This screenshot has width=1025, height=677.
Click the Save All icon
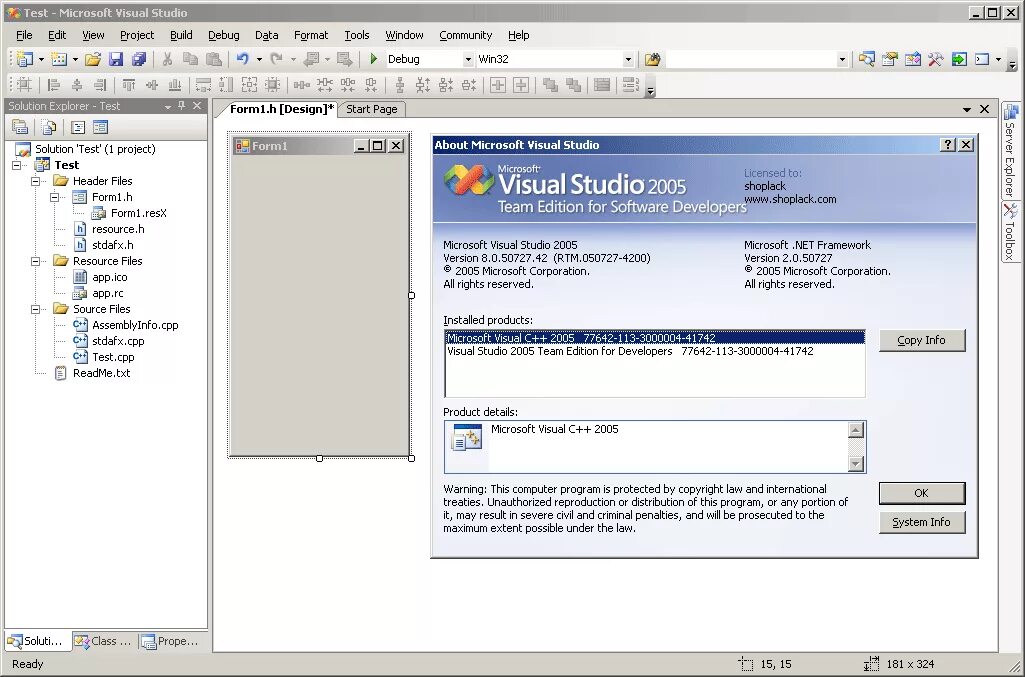pyautogui.click(x=139, y=59)
